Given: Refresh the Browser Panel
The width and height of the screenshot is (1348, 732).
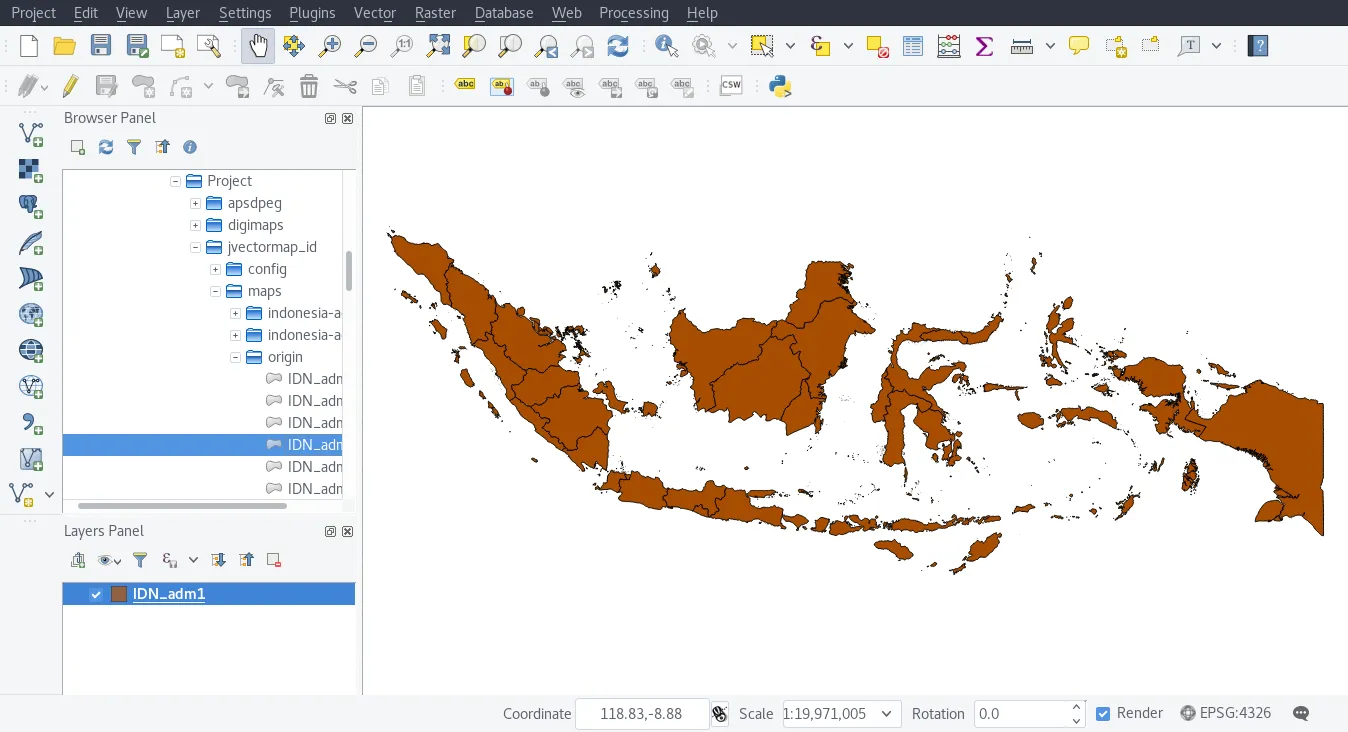Looking at the screenshot, I should (105, 147).
